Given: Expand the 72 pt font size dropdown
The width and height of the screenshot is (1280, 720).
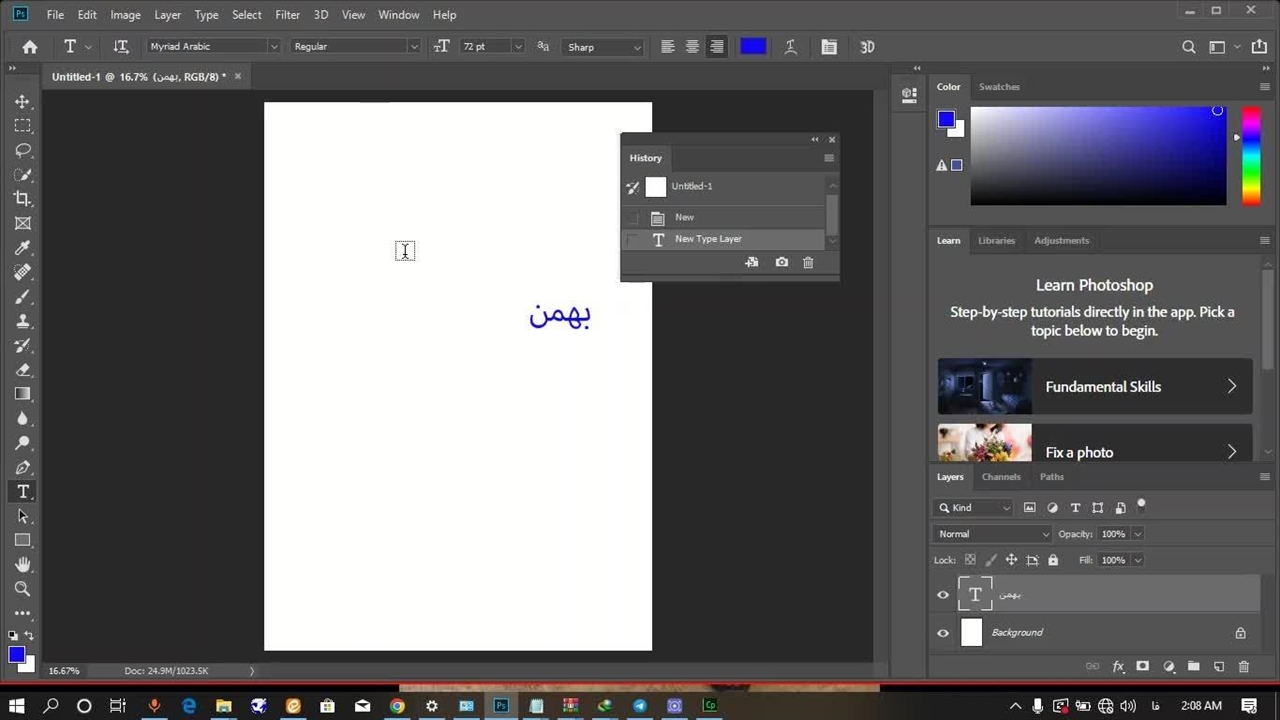Looking at the screenshot, I should click(517, 47).
